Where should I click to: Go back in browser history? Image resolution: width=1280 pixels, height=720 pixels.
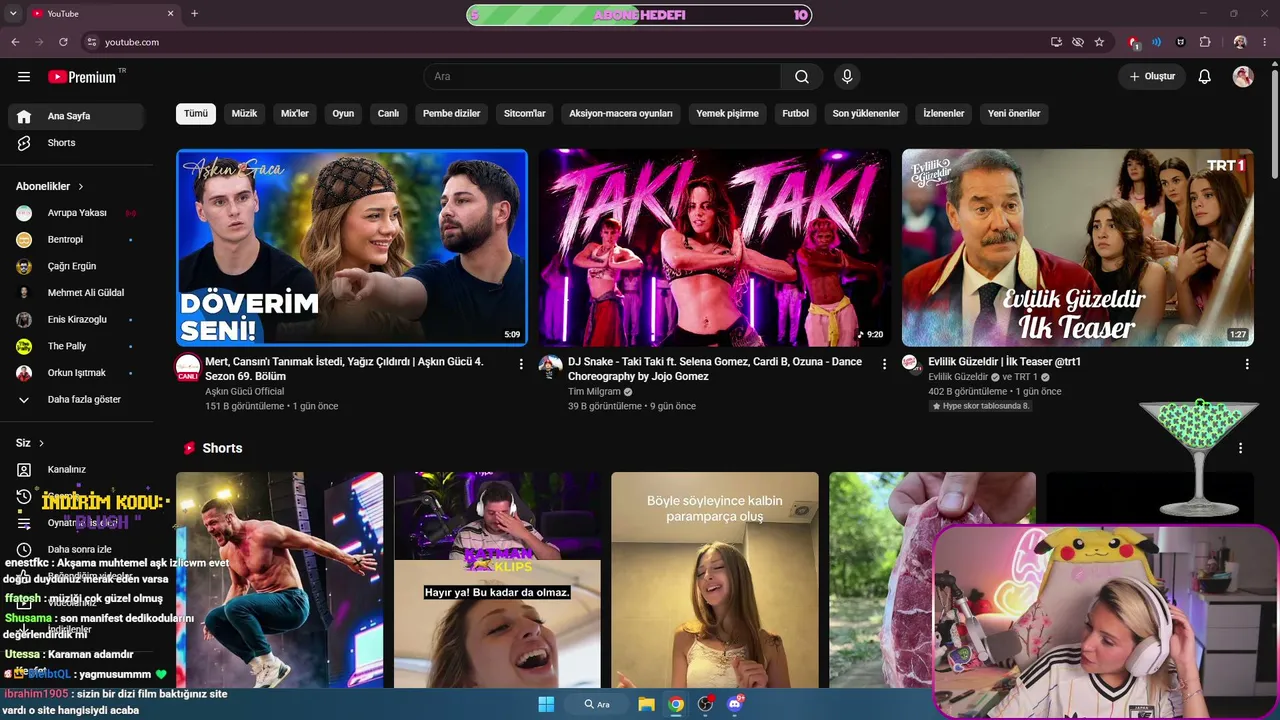(x=15, y=42)
